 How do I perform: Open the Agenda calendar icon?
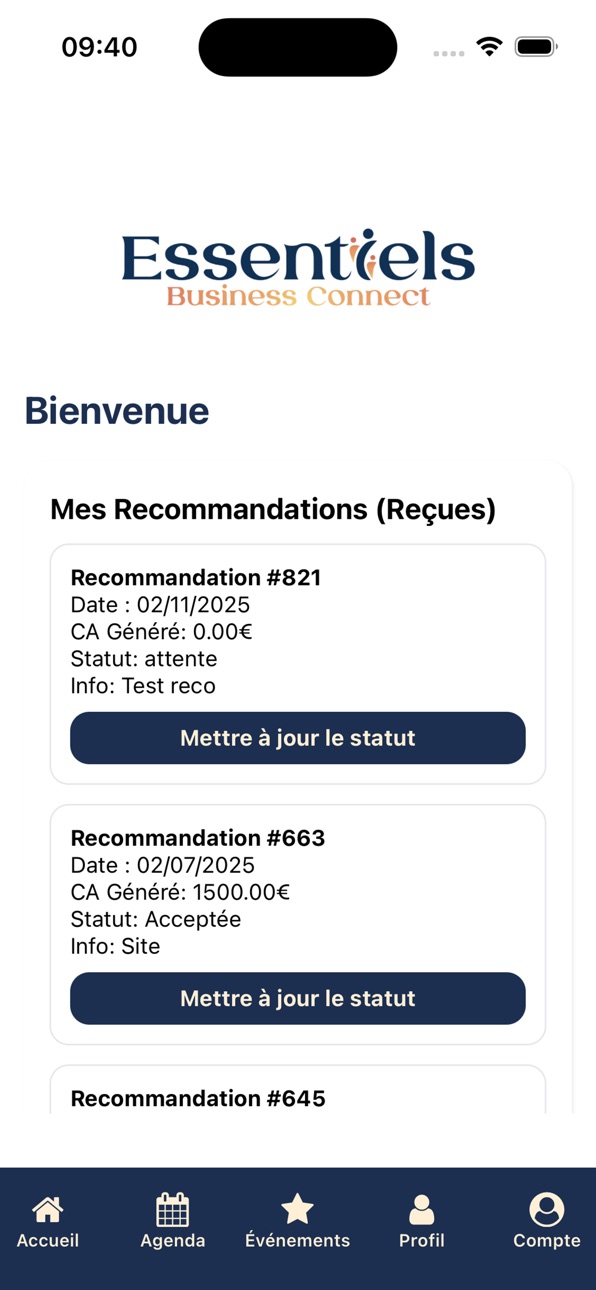tap(173, 1210)
